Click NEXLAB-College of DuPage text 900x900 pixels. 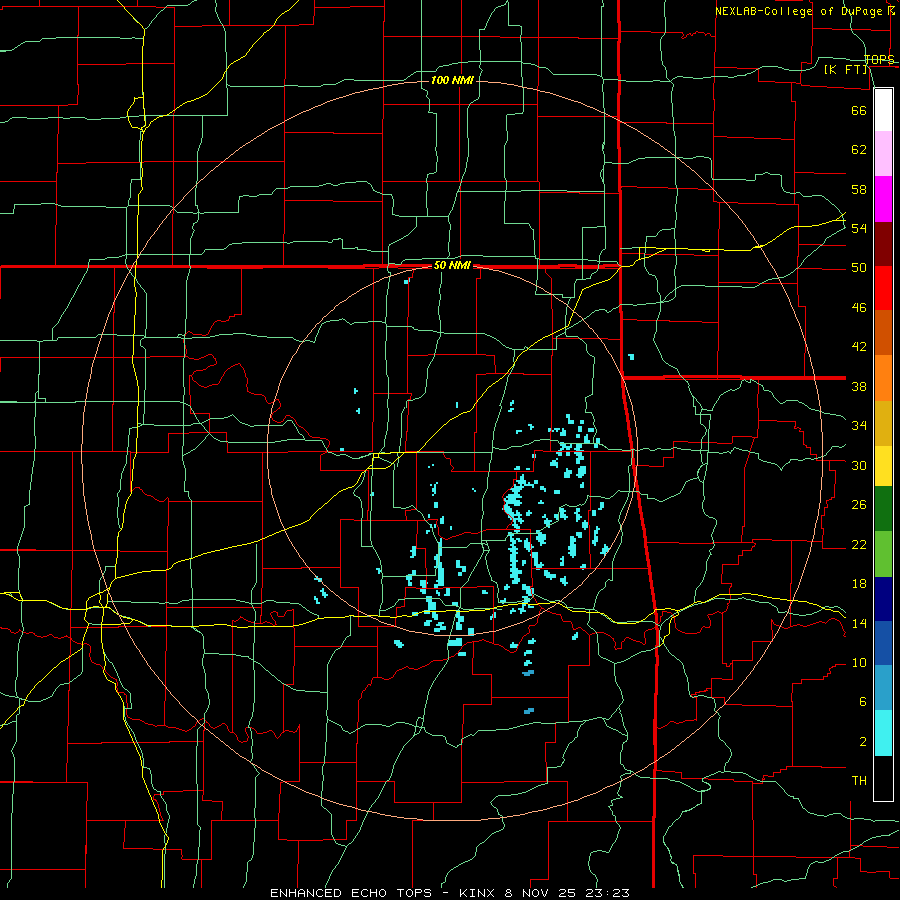point(798,11)
